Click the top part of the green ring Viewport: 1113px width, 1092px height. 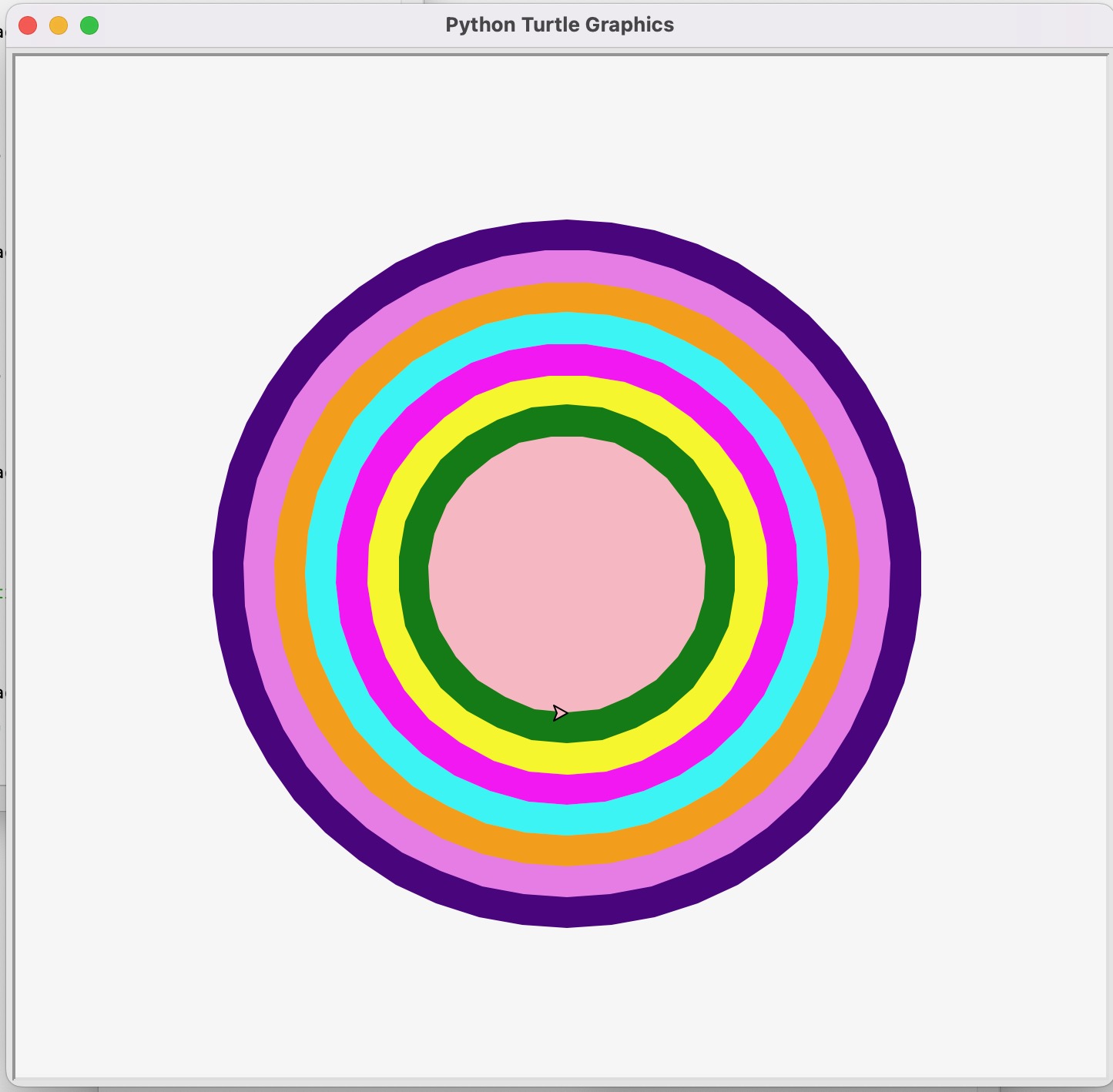pyautogui.click(x=567, y=420)
